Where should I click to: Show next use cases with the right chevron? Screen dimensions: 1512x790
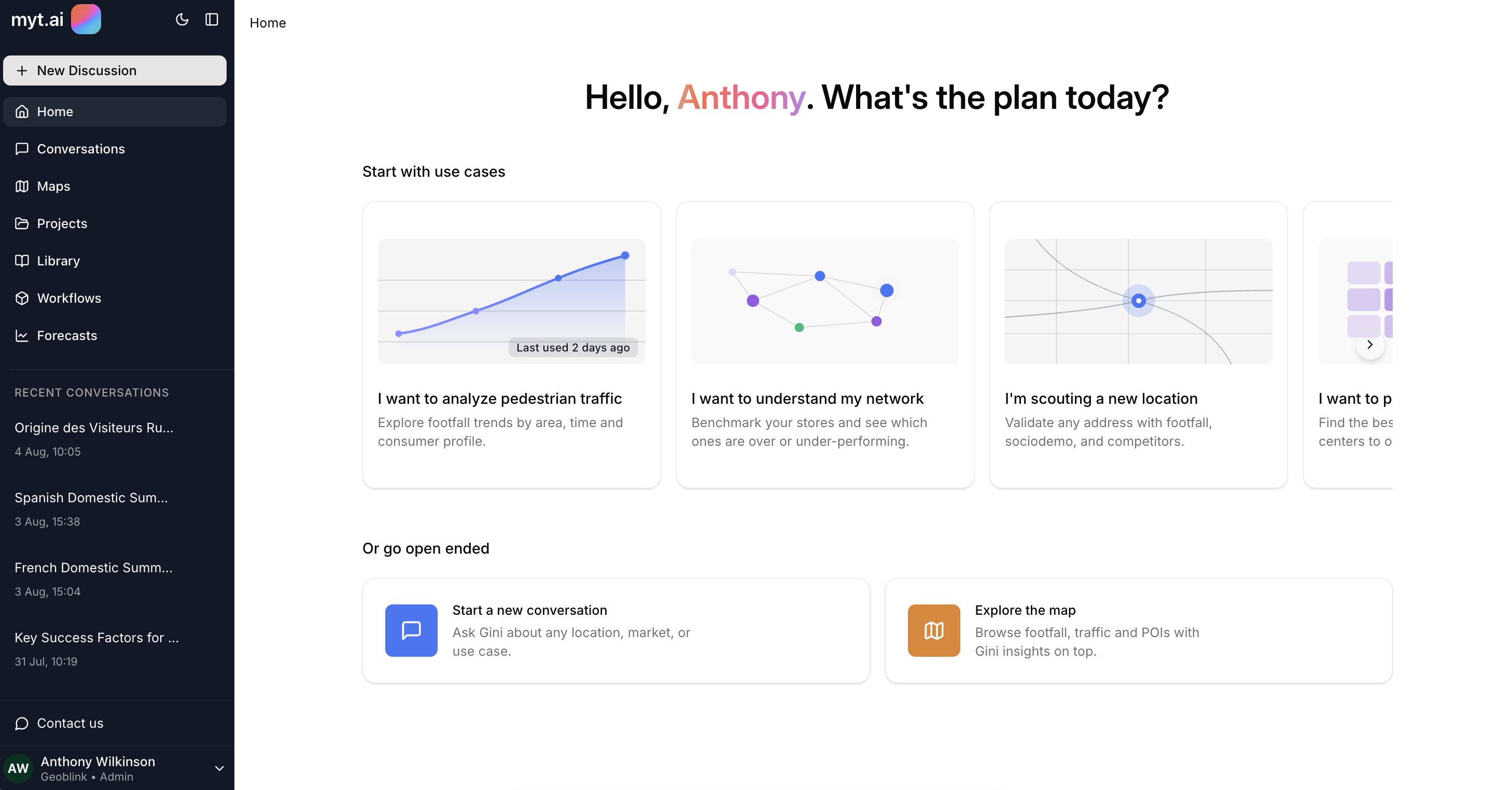coord(1370,345)
